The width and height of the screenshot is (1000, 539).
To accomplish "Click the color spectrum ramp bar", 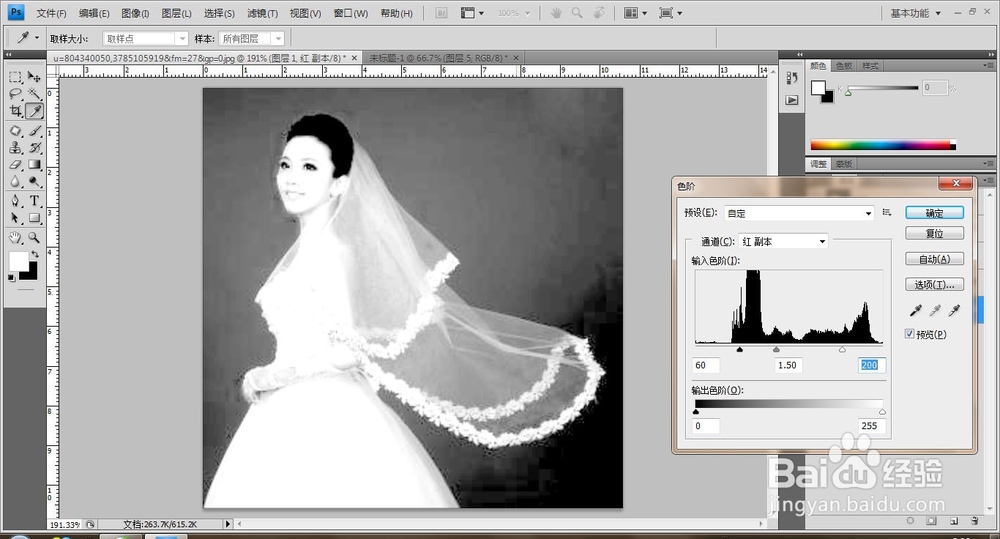I will pyautogui.click(x=883, y=145).
